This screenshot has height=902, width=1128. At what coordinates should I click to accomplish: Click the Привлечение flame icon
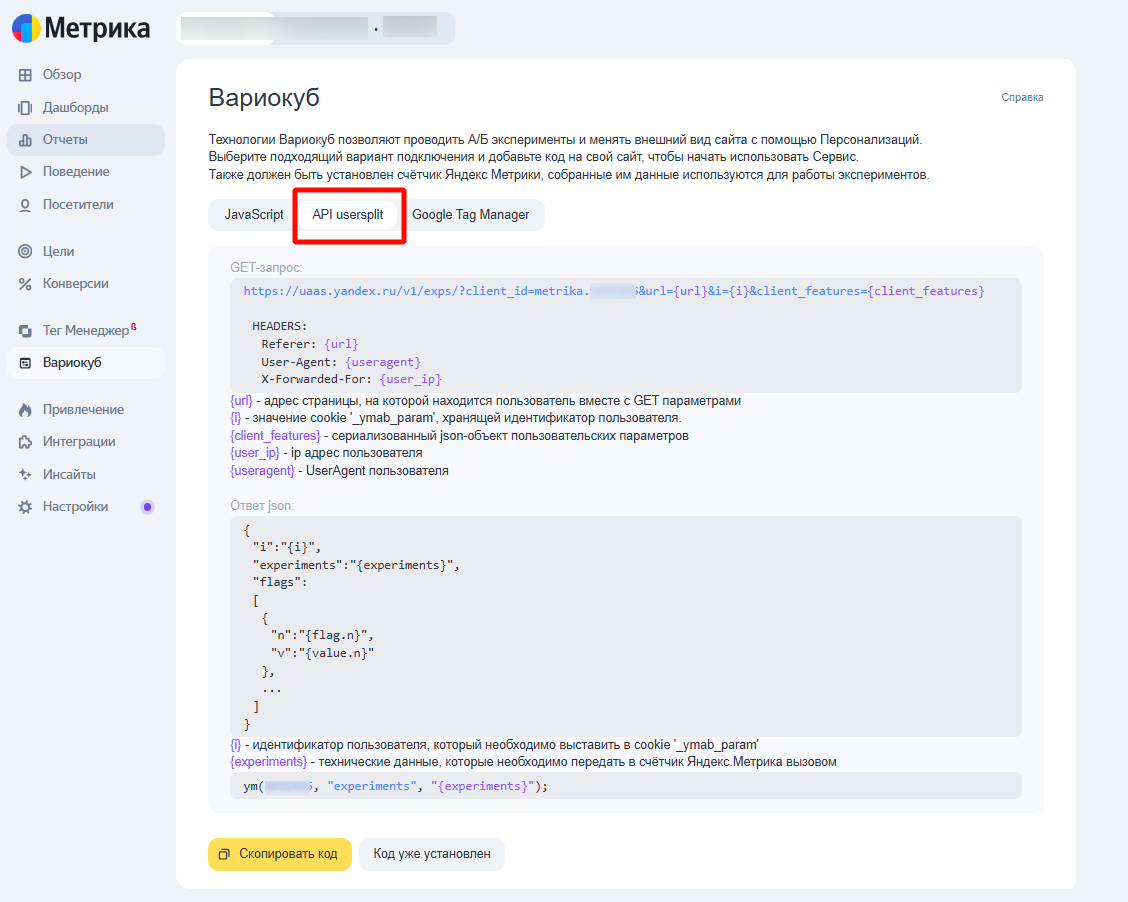tap(25, 410)
